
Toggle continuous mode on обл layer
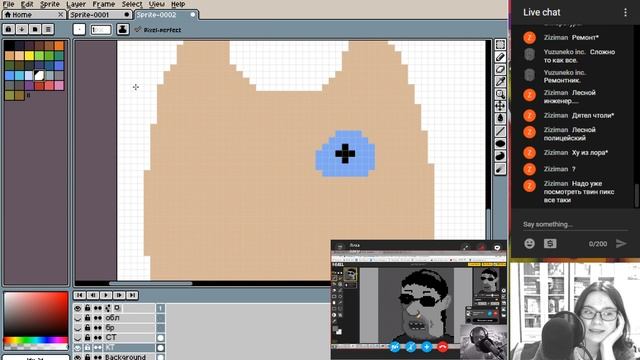point(98,318)
